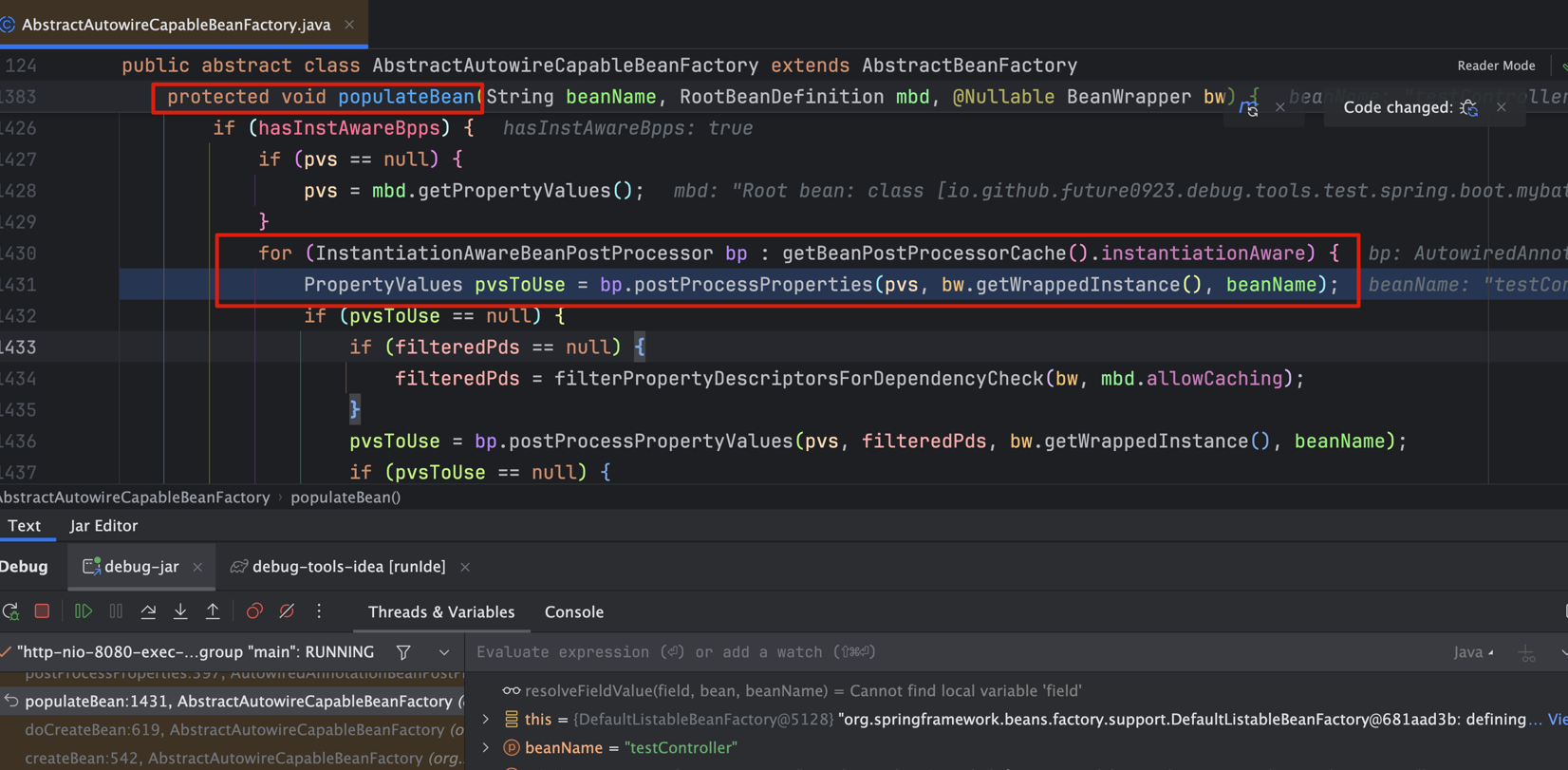Add expression to watches with plus icon
Screen dimensions: 1568x770
point(1527,652)
